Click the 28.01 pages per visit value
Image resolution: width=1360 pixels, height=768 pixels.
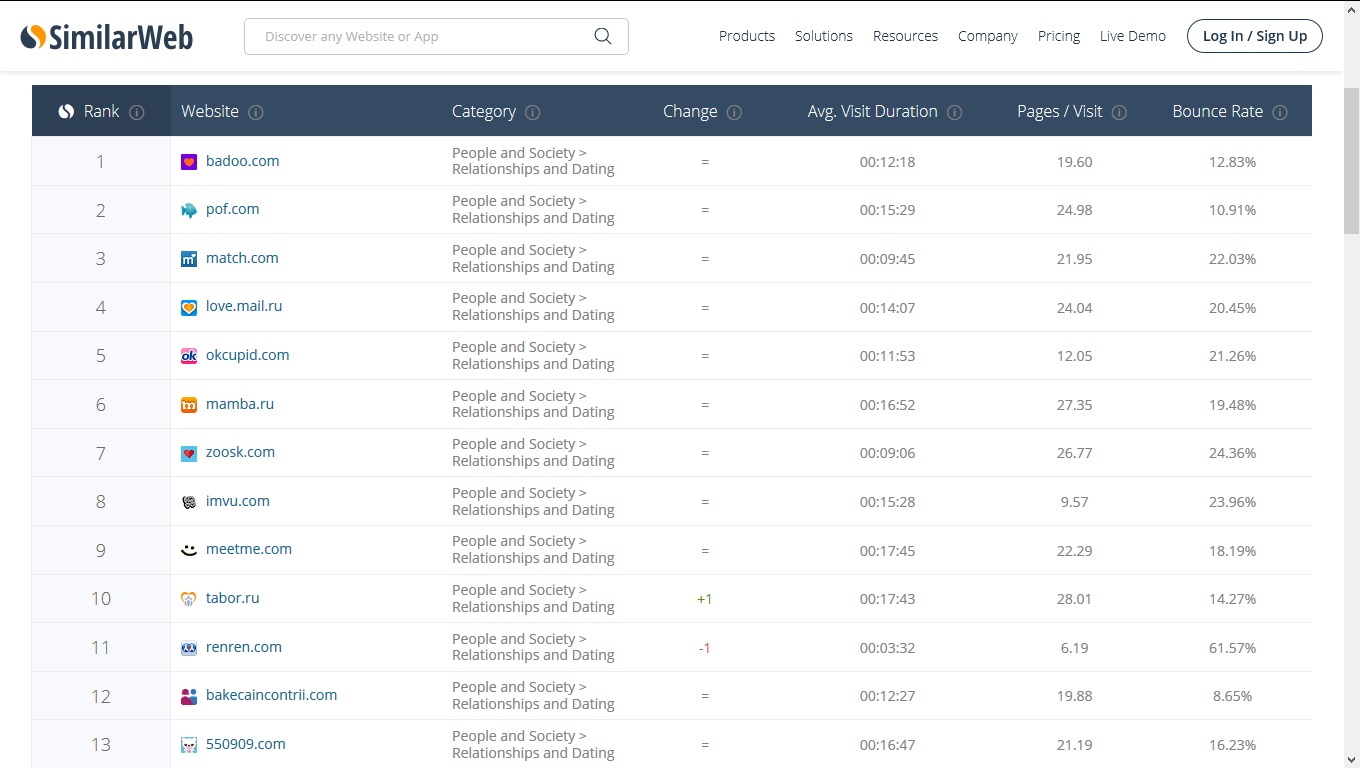point(1074,599)
